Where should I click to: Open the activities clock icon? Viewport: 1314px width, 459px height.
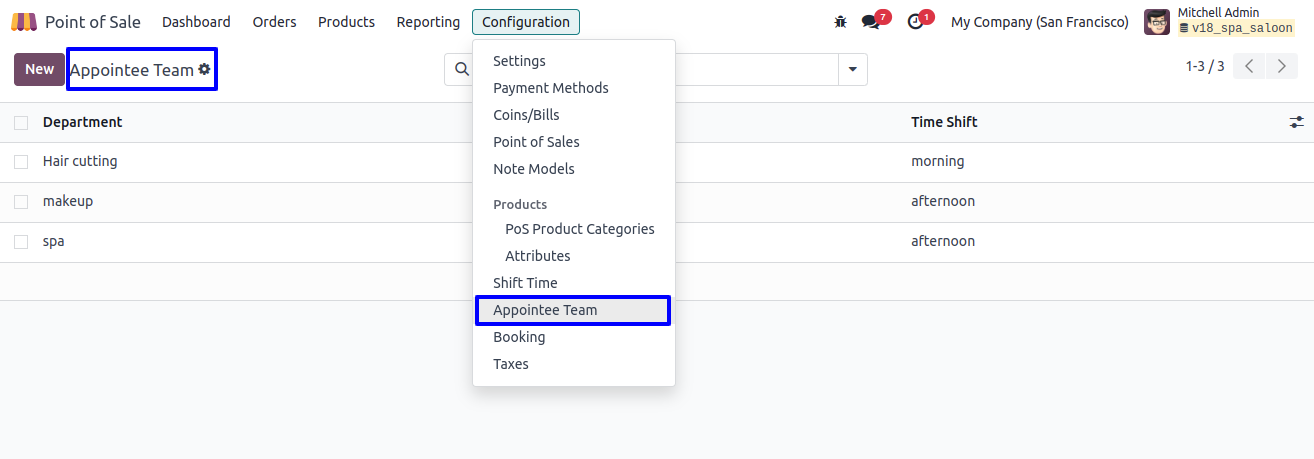point(915,22)
